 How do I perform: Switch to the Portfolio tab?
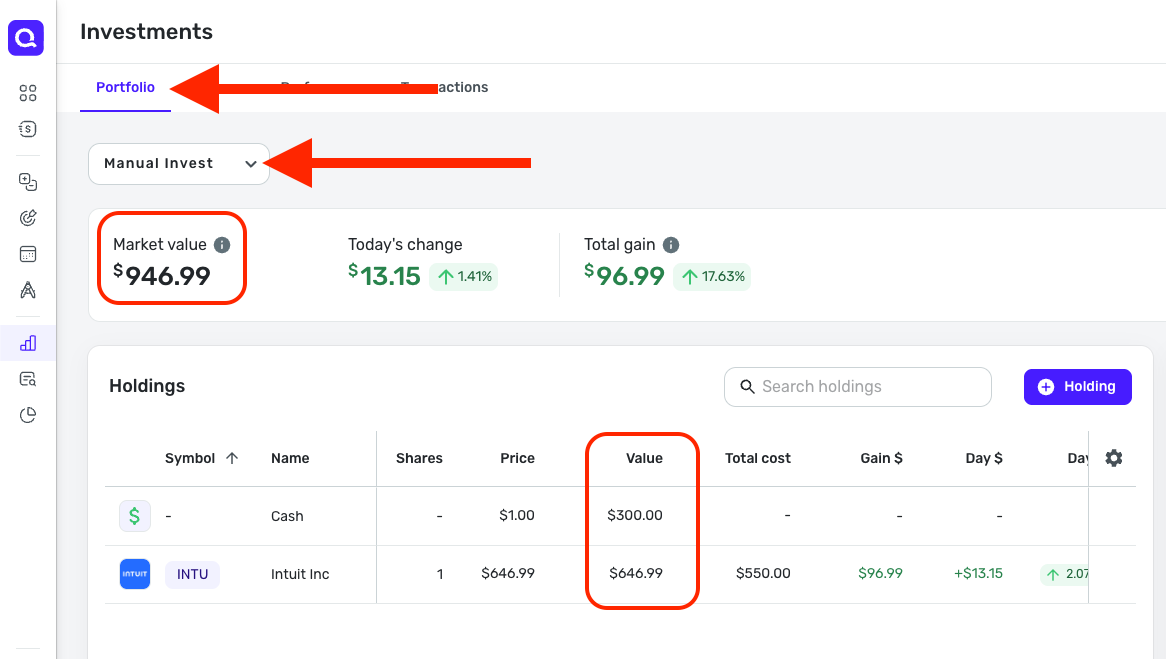click(125, 88)
